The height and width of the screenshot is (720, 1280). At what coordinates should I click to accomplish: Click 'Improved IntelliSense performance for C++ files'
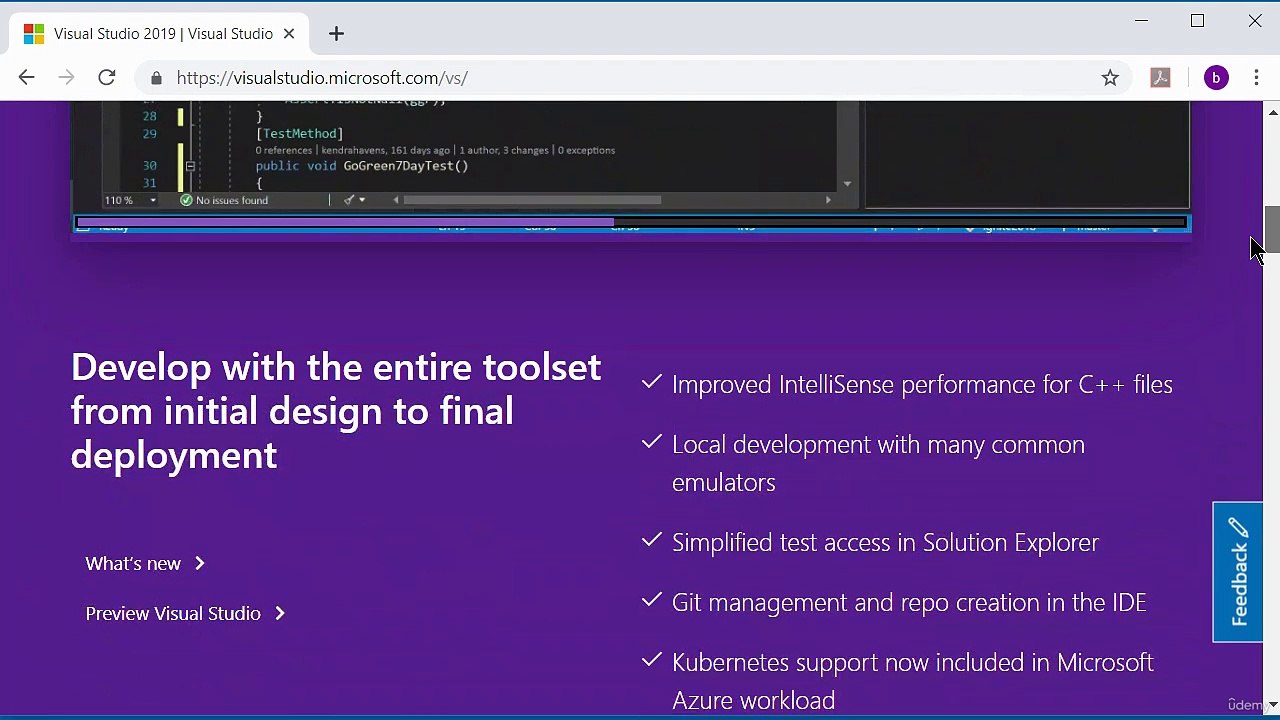tap(922, 385)
